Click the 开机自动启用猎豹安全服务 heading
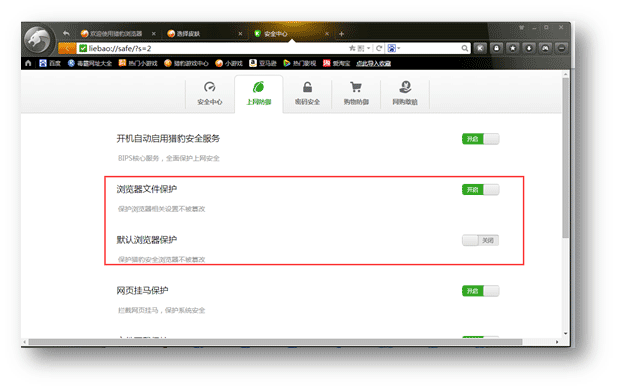Viewport: 617px width, 390px height. coord(168,139)
